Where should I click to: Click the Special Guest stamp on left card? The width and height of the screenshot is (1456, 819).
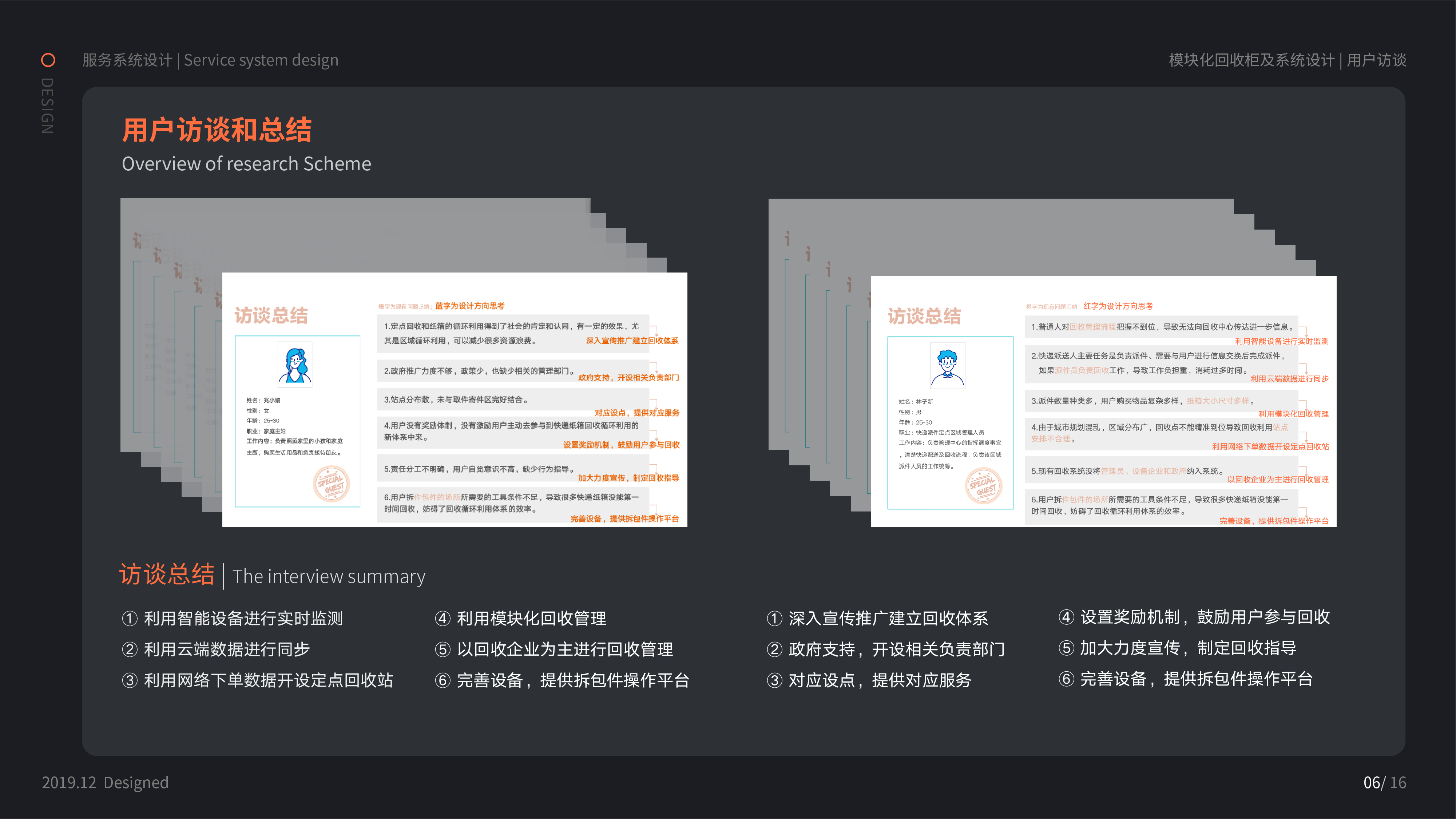pyautogui.click(x=332, y=484)
